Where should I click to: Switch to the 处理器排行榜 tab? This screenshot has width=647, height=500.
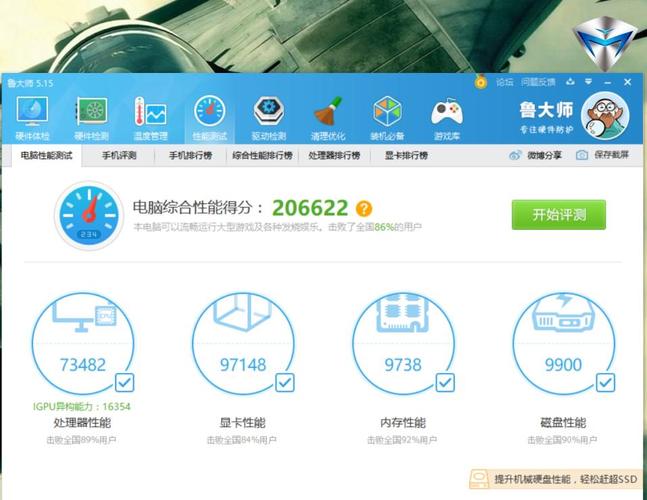pos(334,156)
